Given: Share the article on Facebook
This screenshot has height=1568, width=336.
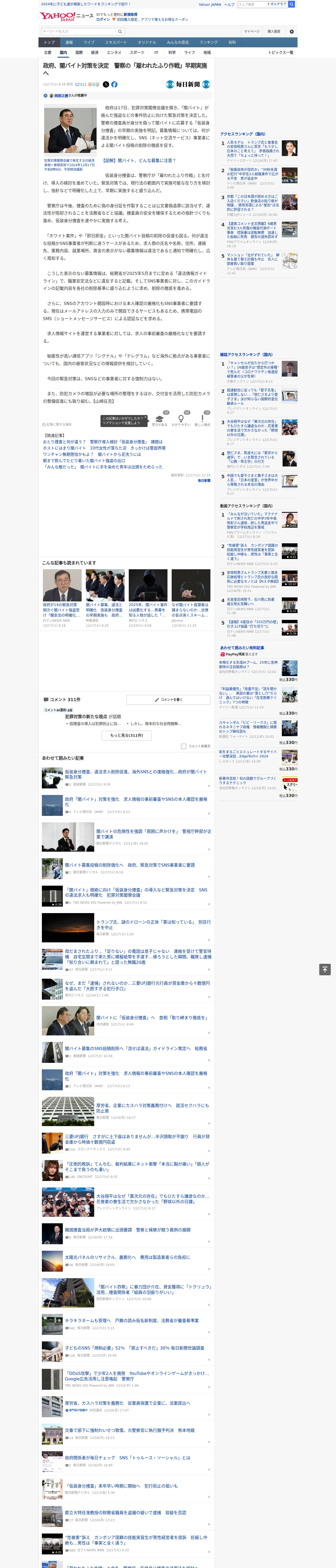Looking at the screenshot, I should click(x=114, y=85).
